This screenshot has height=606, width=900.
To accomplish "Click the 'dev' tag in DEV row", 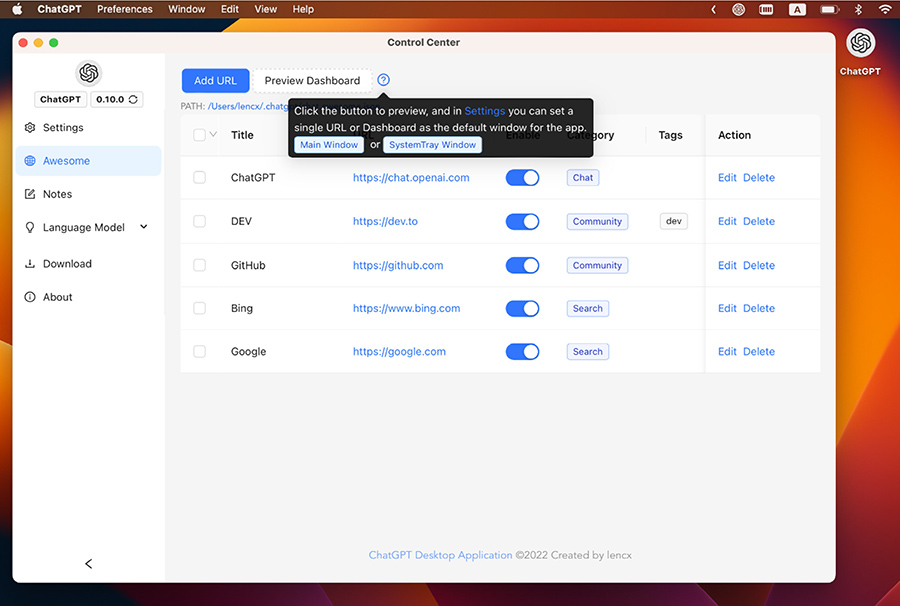I will (674, 221).
